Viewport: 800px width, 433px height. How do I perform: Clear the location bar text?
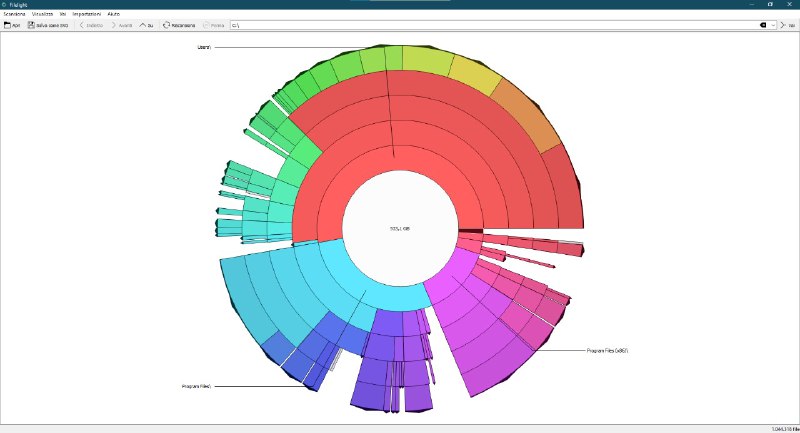tap(763, 24)
